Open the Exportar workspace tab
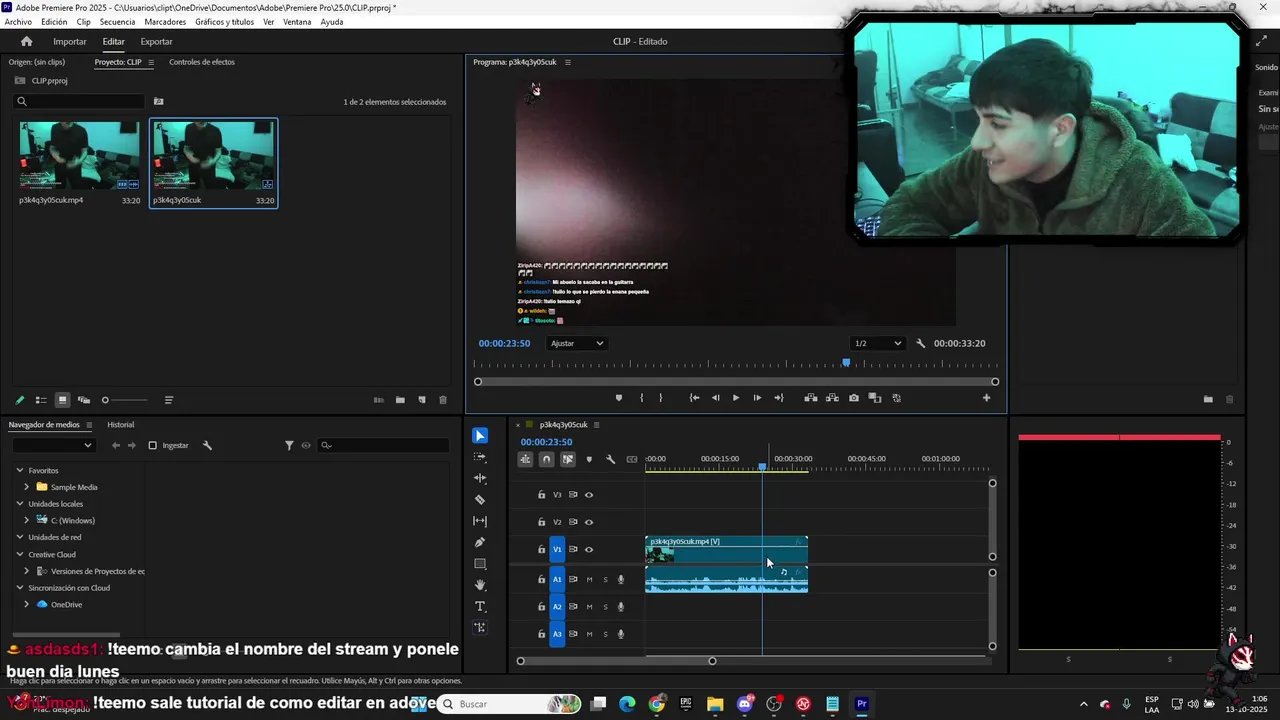The width and height of the screenshot is (1280, 720). [156, 41]
